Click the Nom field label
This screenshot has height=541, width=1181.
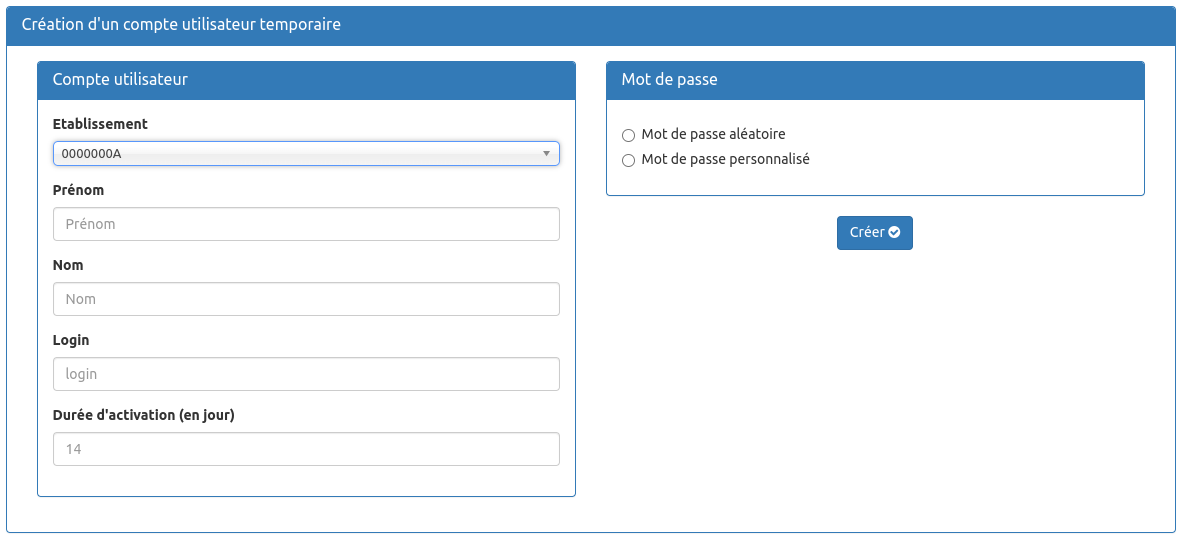68,265
